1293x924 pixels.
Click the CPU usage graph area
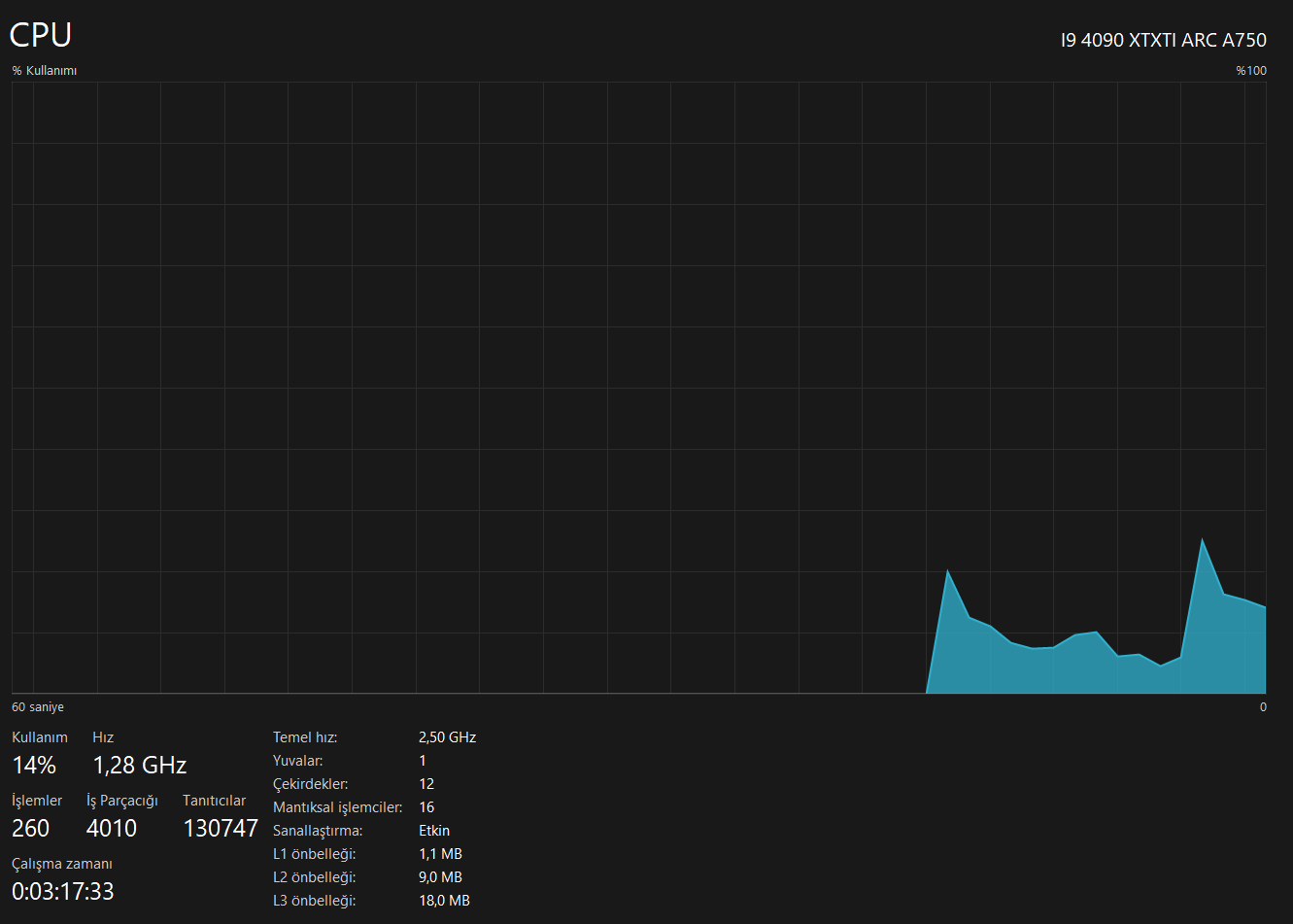[639, 388]
